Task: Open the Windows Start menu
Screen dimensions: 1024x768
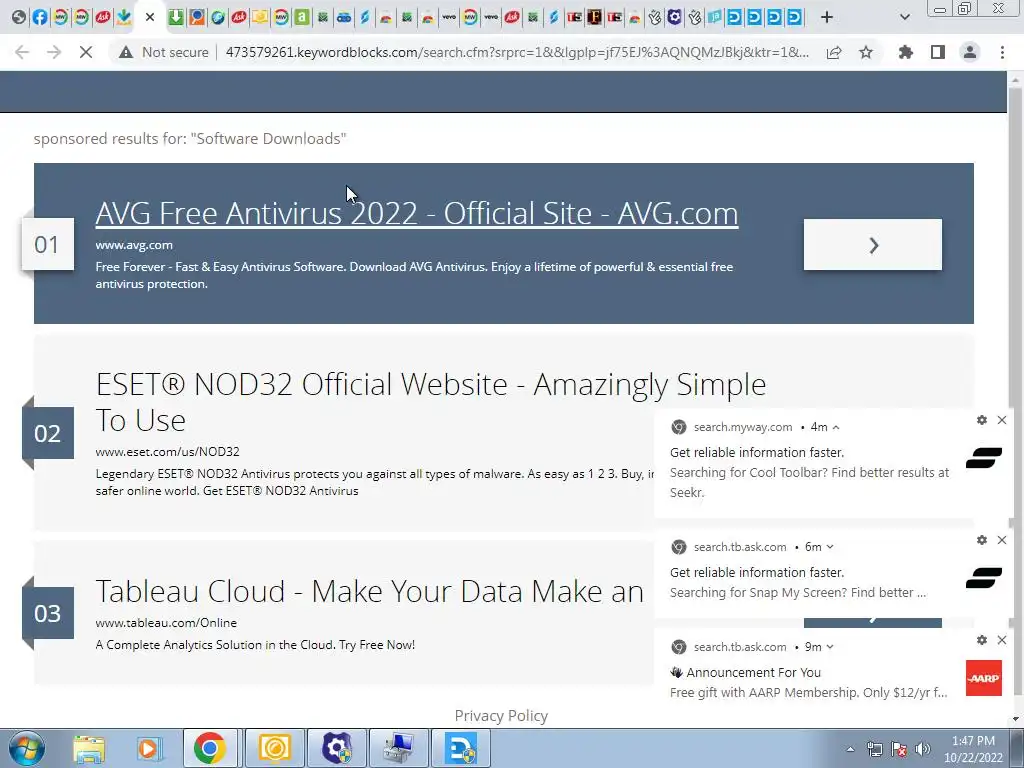Action: (27, 748)
